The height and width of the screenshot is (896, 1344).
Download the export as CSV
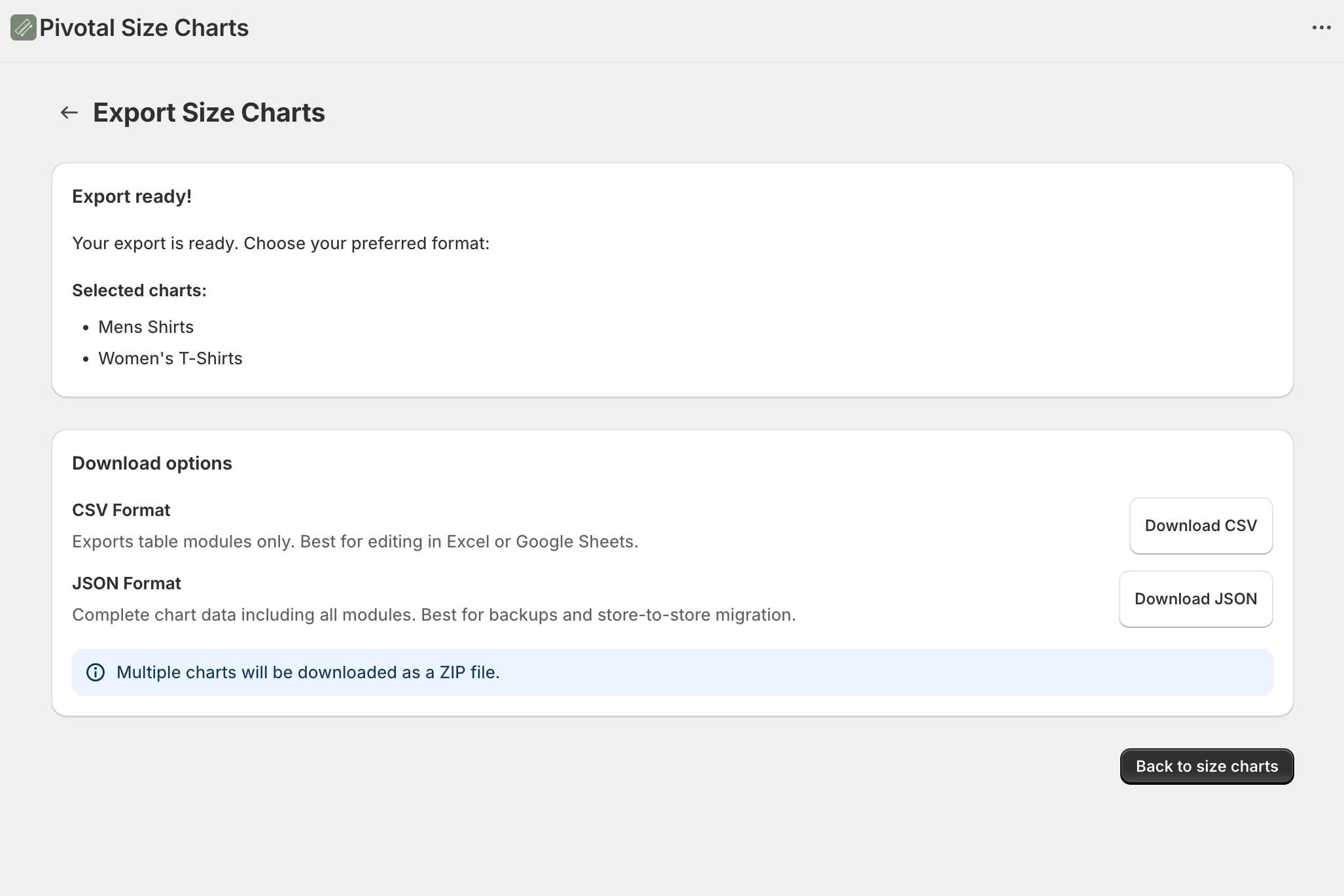tap(1200, 525)
